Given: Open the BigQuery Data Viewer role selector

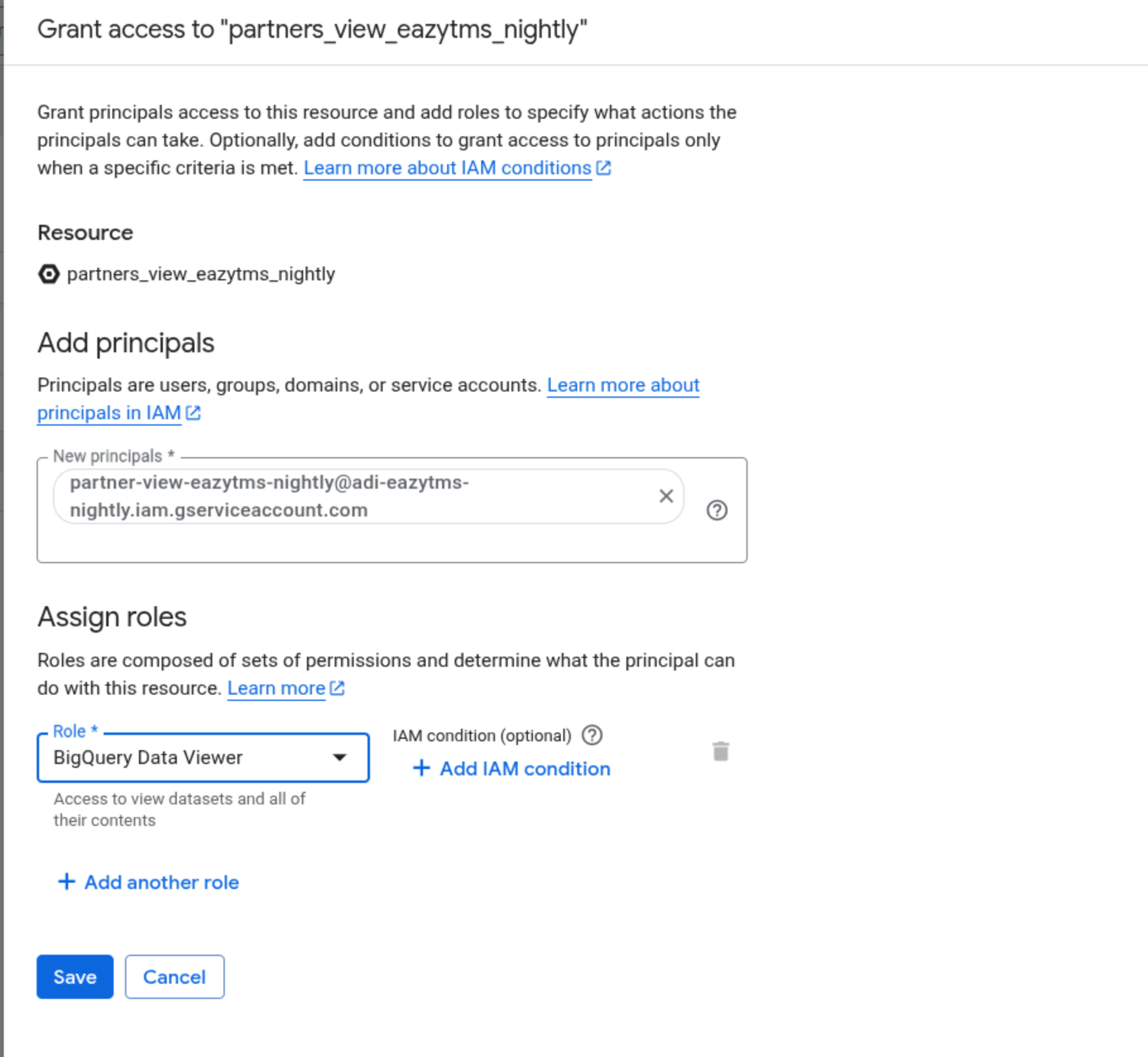Looking at the screenshot, I should click(203, 757).
